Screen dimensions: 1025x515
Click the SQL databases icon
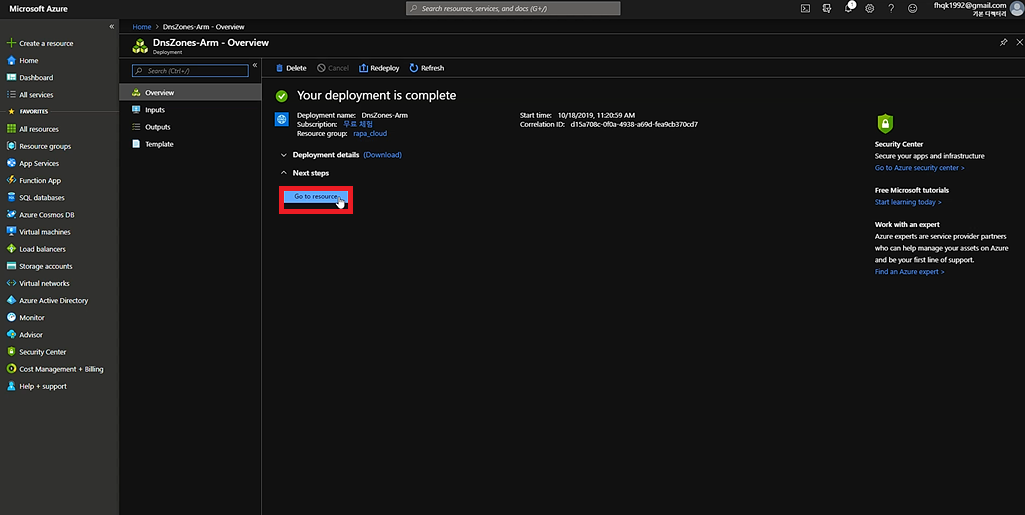point(11,197)
